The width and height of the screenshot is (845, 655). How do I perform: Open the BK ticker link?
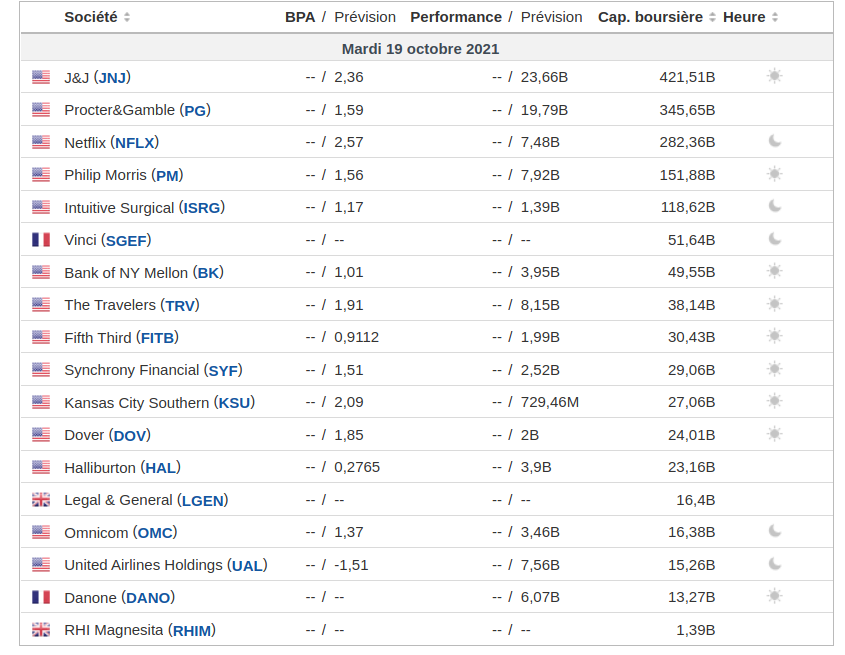pyautogui.click(x=208, y=273)
